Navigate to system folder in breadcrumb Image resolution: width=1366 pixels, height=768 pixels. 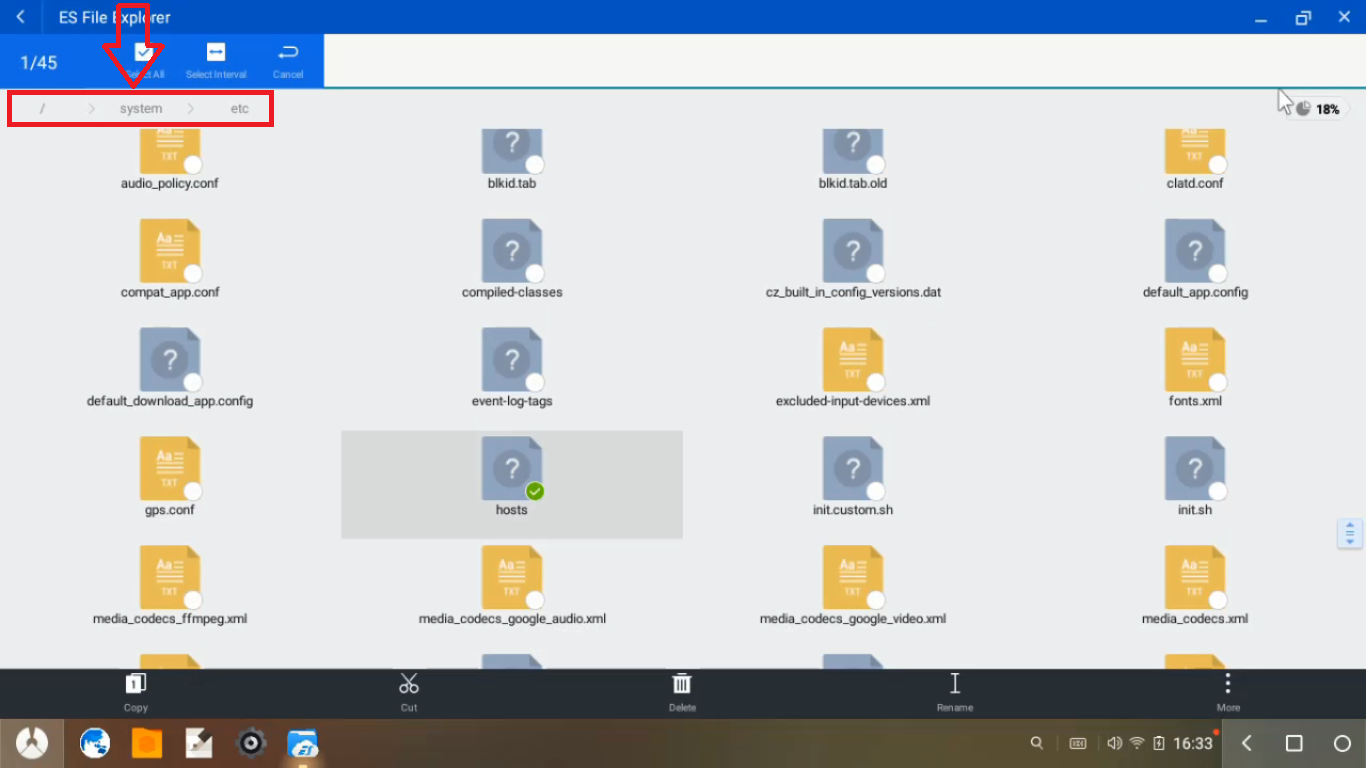[x=141, y=109]
